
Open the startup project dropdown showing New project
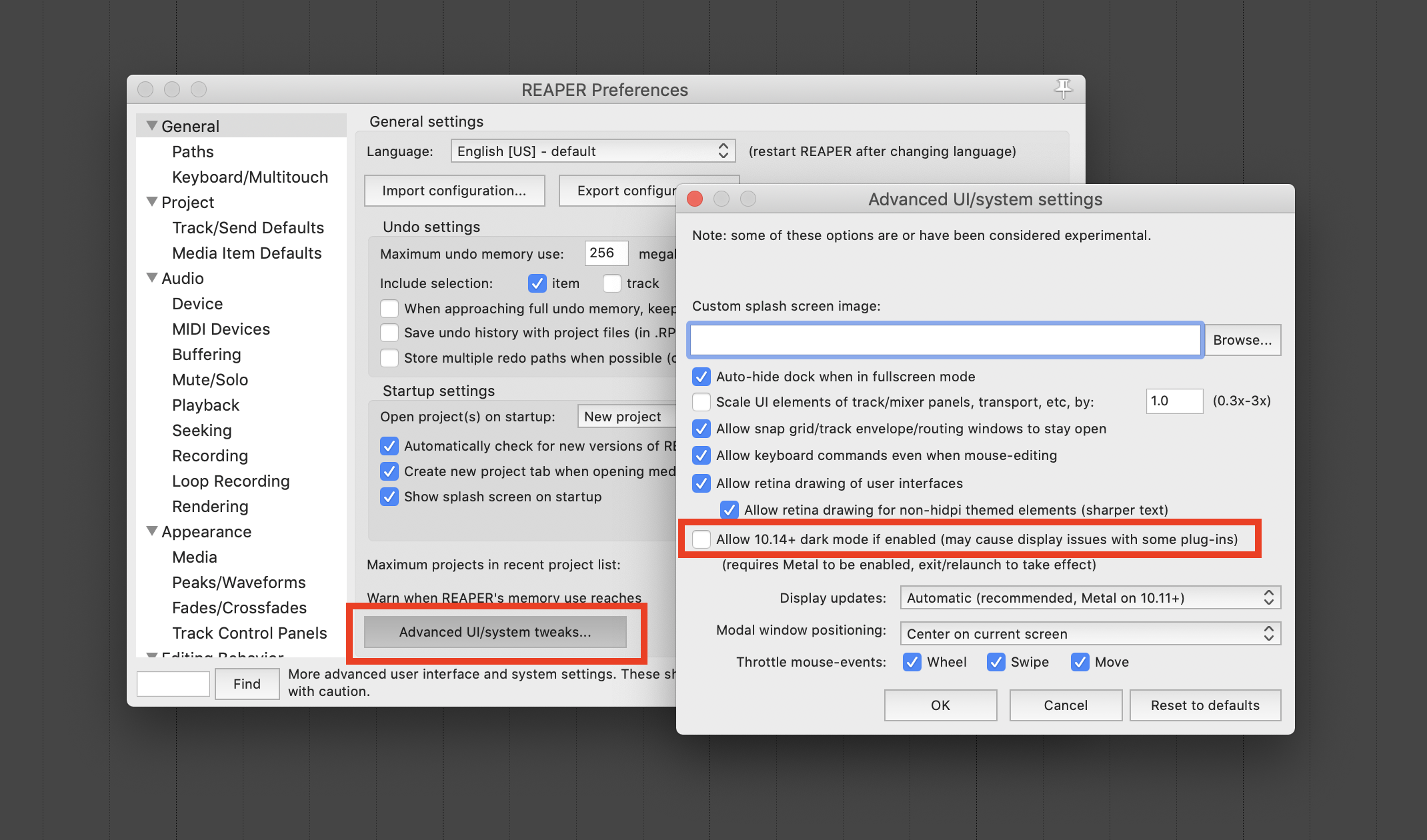tap(626, 417)
